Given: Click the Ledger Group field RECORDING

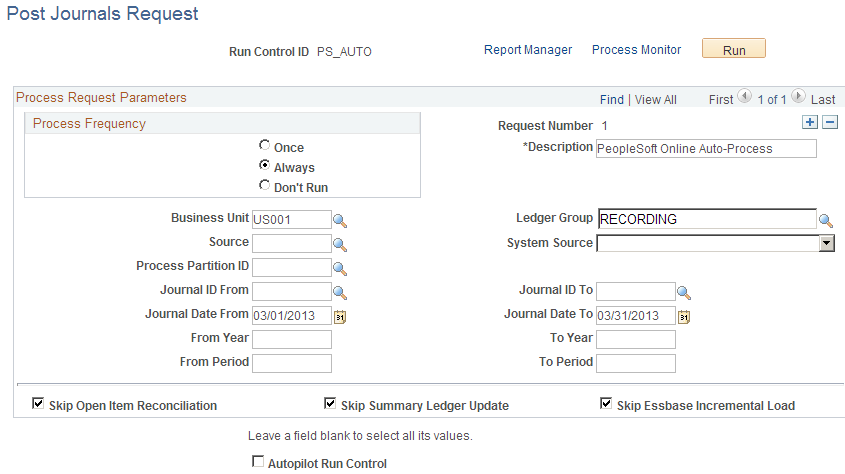Looking at the screenshot, I should [707, 219].
